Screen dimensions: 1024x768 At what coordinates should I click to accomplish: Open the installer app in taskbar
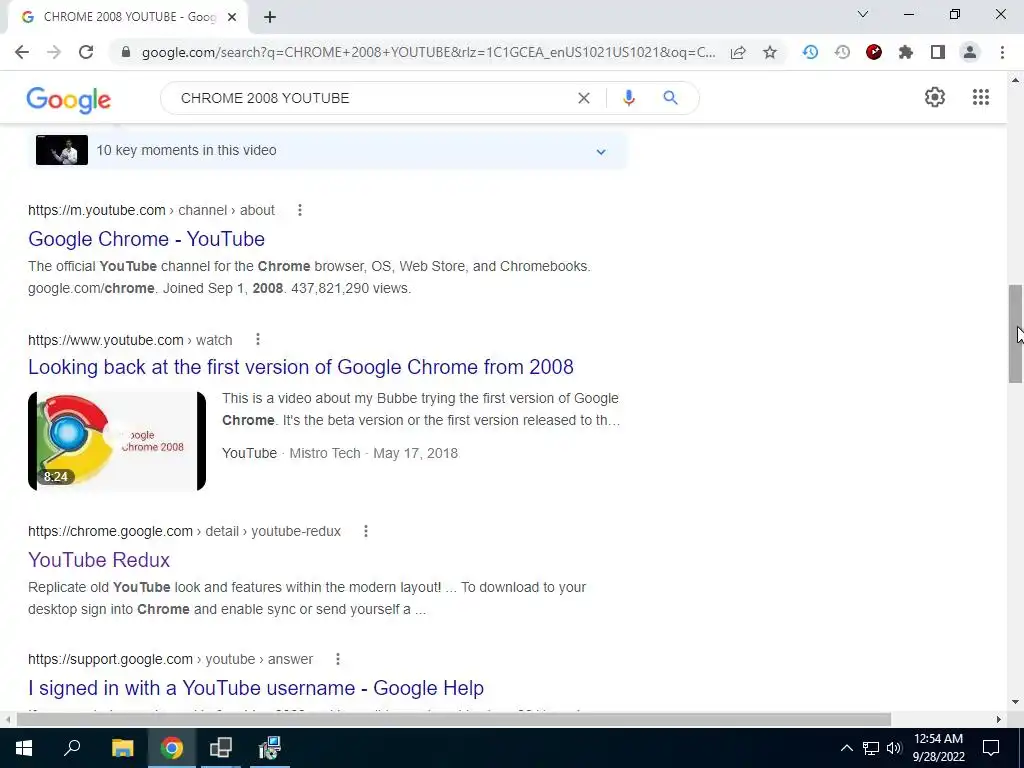(270, 748)
